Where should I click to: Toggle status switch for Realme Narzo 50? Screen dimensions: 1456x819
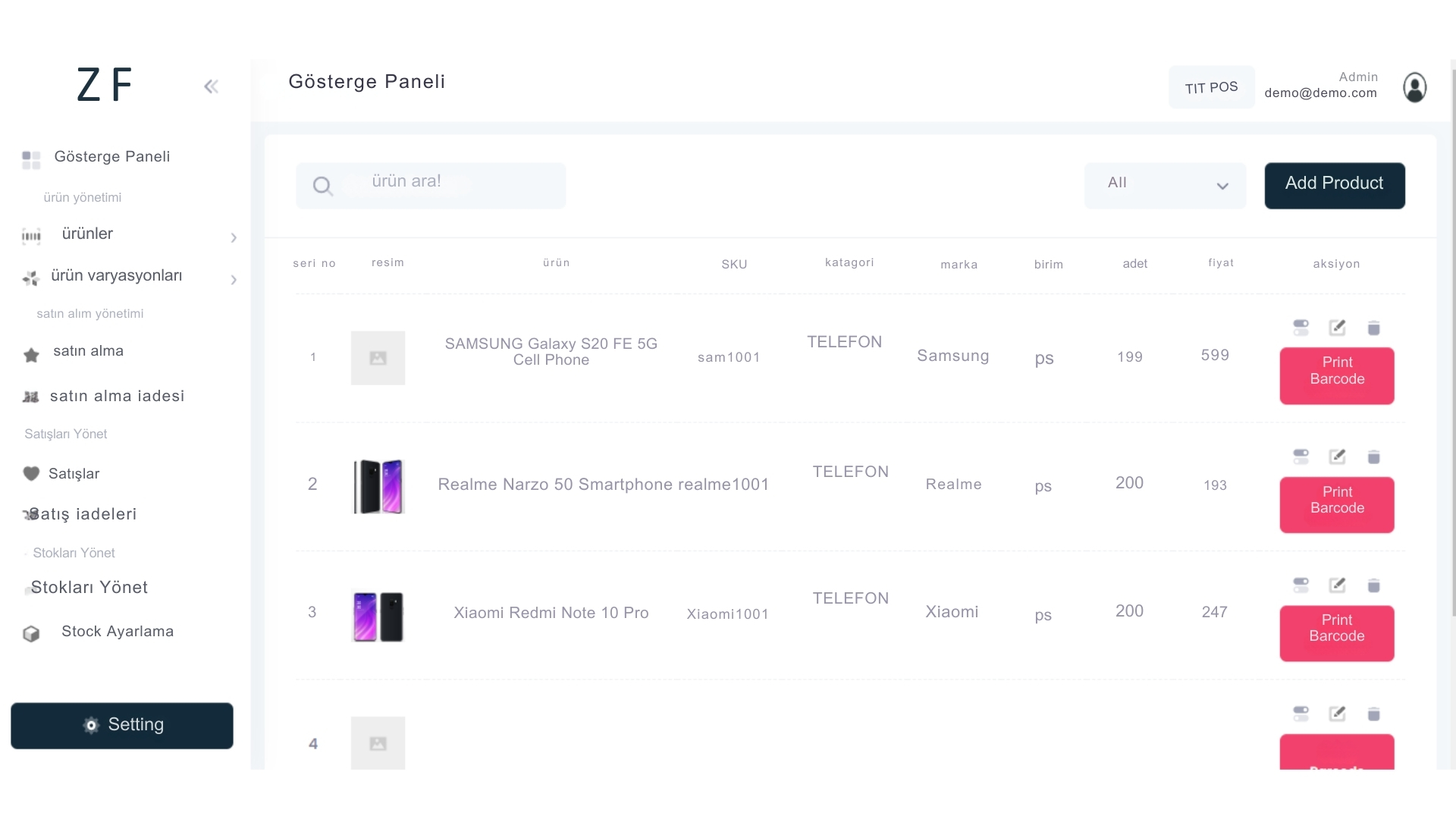click(x=1301, y=457)
